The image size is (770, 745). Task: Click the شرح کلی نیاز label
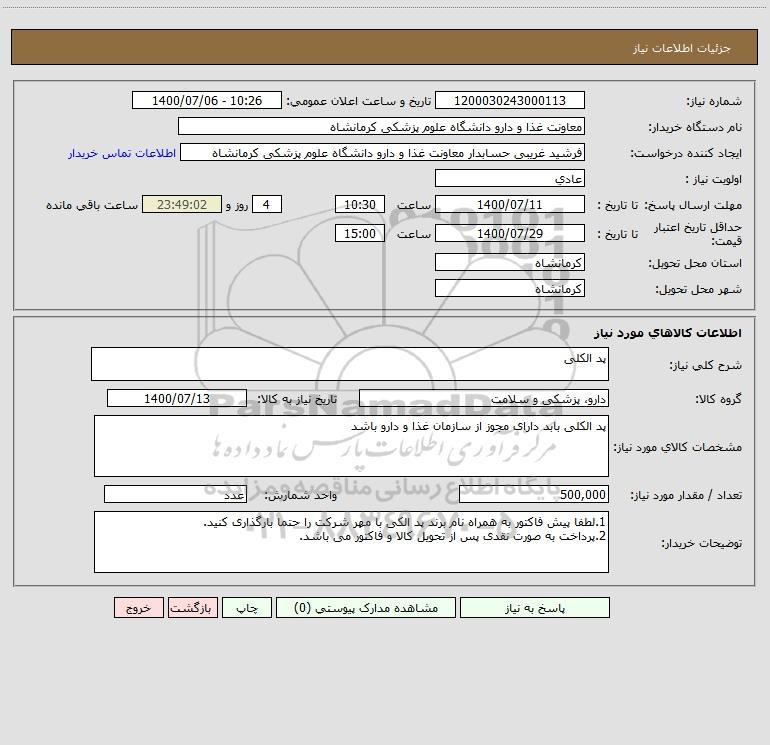706,365
